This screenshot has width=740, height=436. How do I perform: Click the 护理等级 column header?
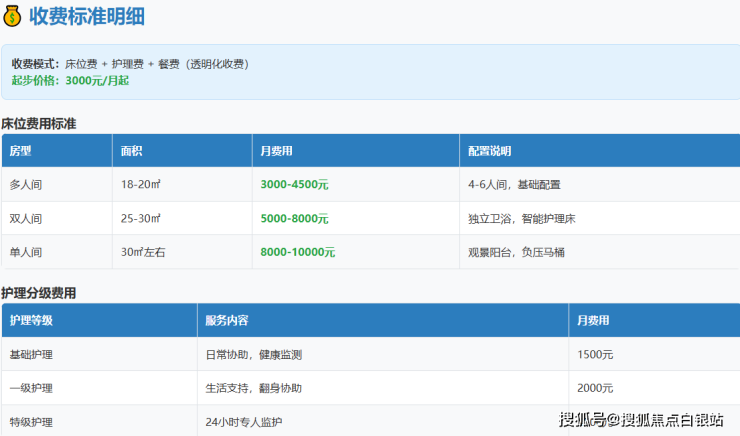click(31, 321)
